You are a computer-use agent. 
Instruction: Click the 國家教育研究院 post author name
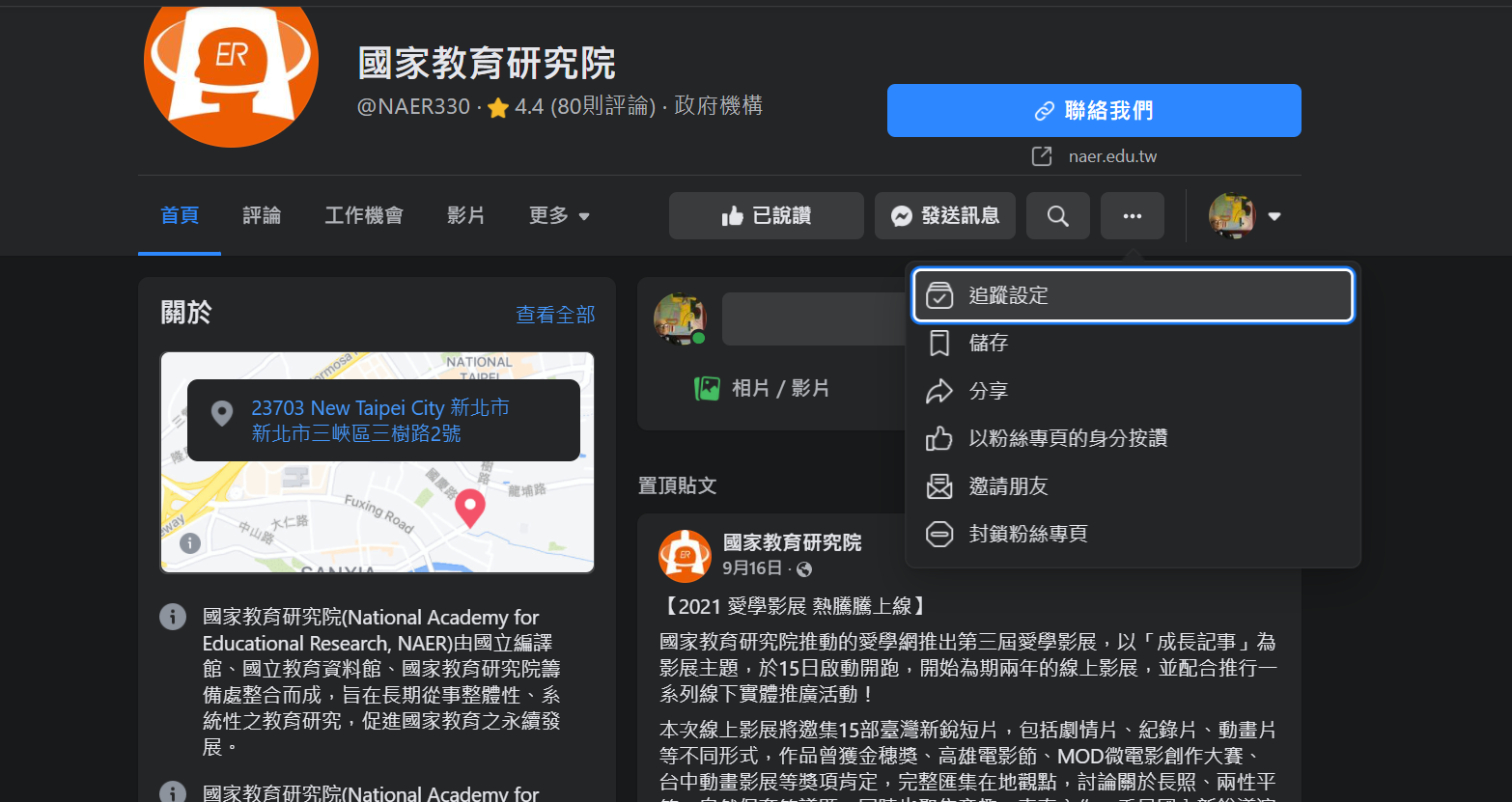(x=793, y=542)
